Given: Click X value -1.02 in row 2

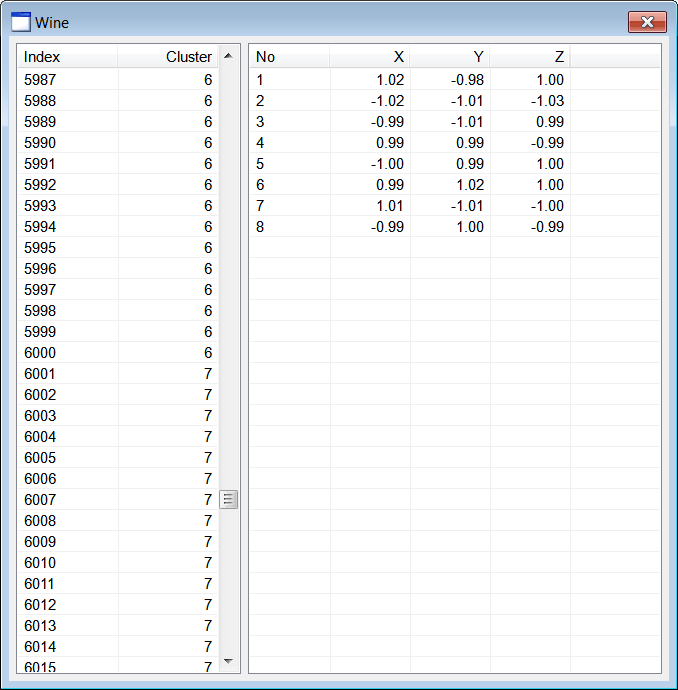Looking at the screenshot, I should tap(387, 101).
